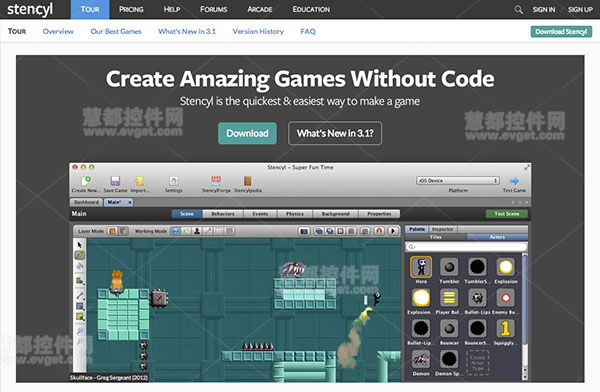Click the play arrow in scene toolbar
The width and height of the screenshot is (600, 392).
point(393,231)
